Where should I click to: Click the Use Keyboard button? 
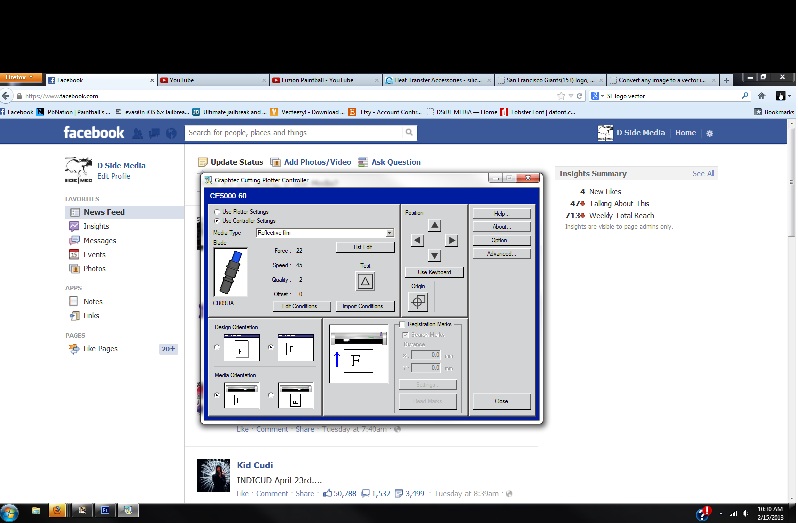point(434,272)
